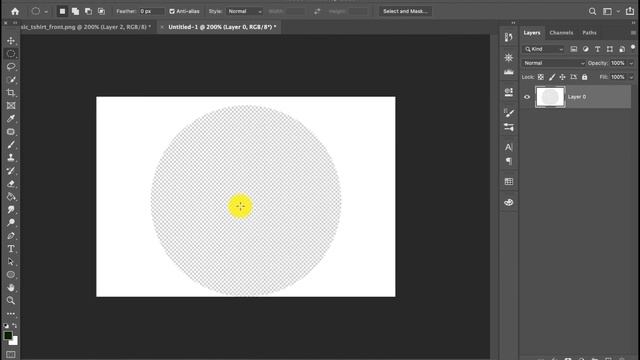The height and width of the screenshot is (360, 640).
Task: Open the Style dropdown set to Normal
Action: [x=244, y=11]
